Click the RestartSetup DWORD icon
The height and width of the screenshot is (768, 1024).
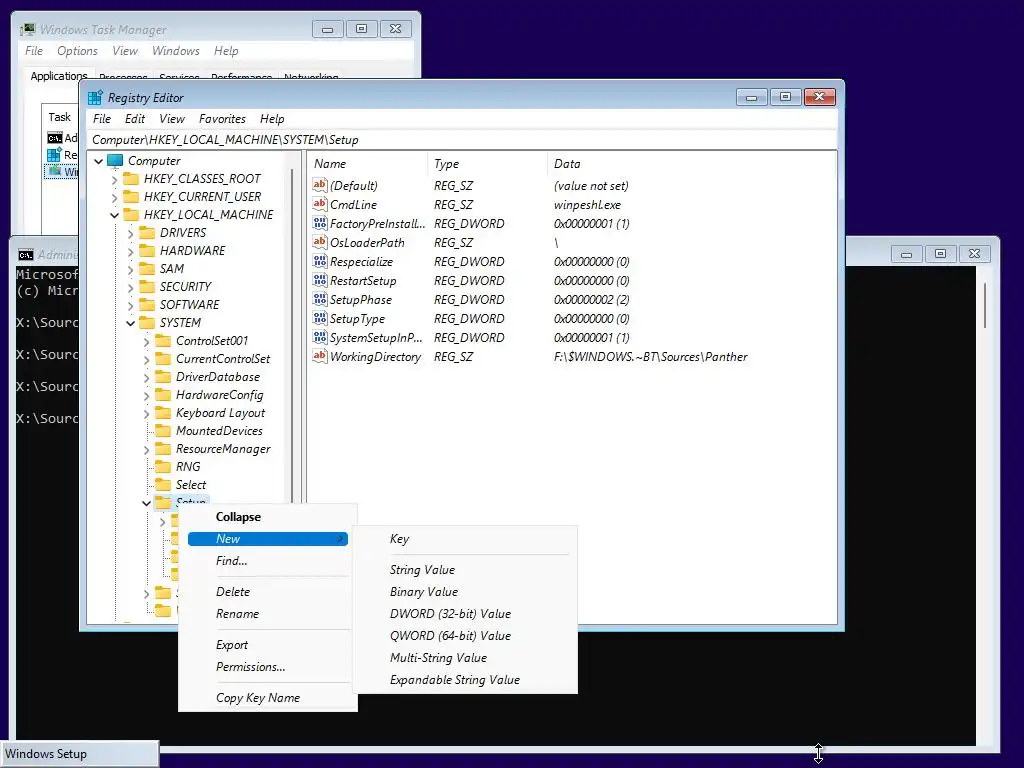319,280
